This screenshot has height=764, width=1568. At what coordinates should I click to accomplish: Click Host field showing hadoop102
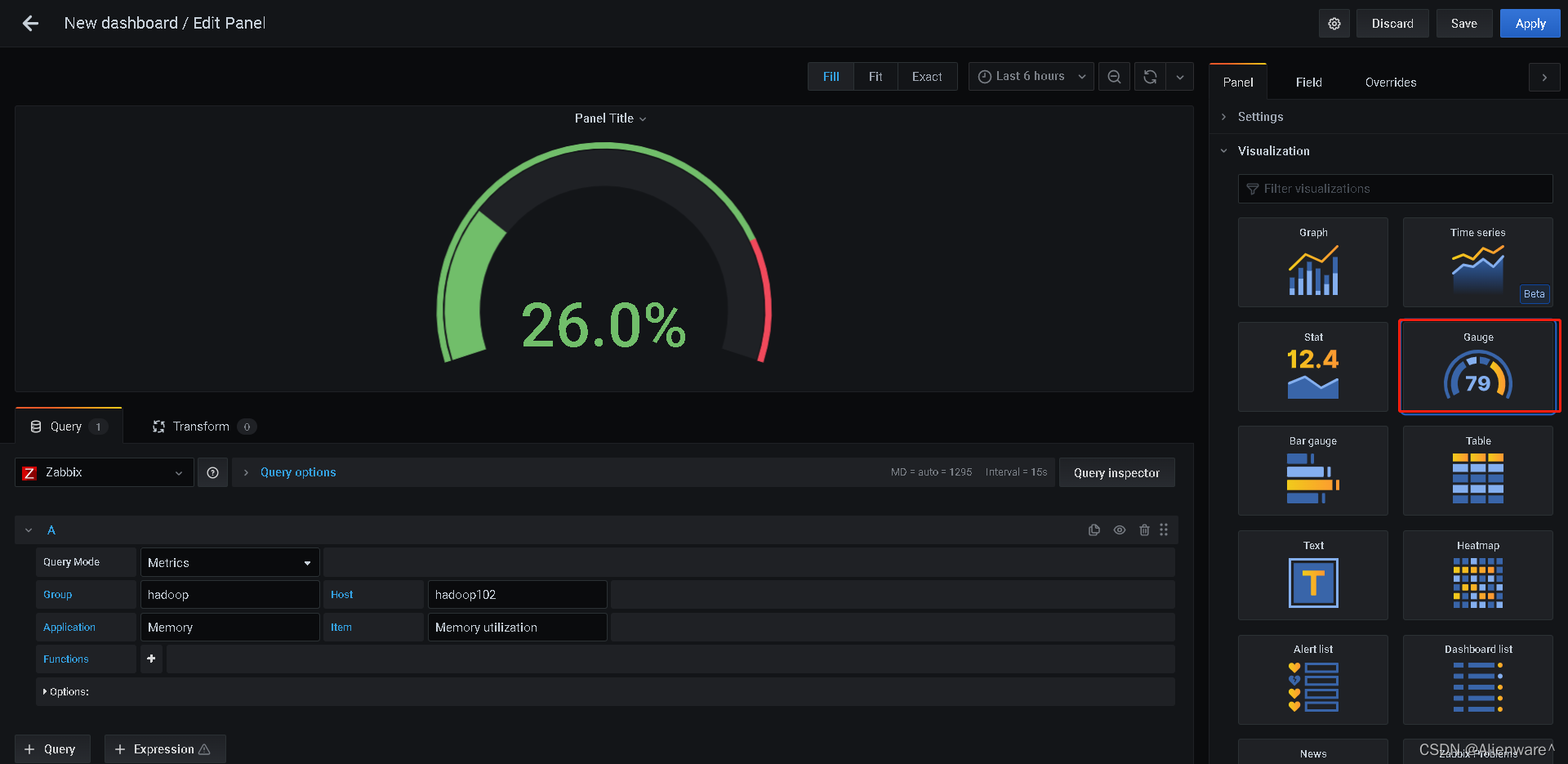point(517,595)
